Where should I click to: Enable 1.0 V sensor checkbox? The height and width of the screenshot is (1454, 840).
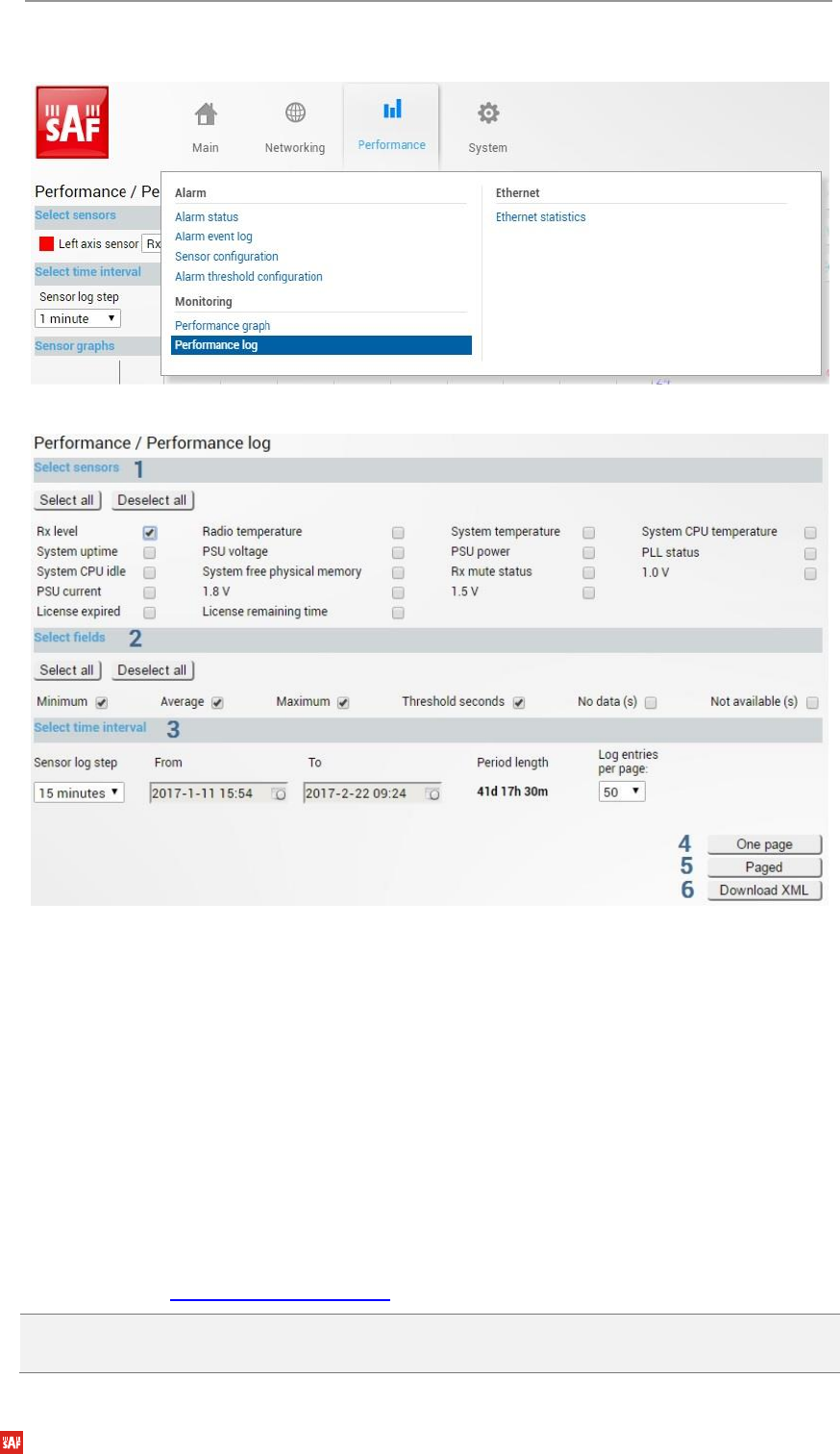click(810, 574)
